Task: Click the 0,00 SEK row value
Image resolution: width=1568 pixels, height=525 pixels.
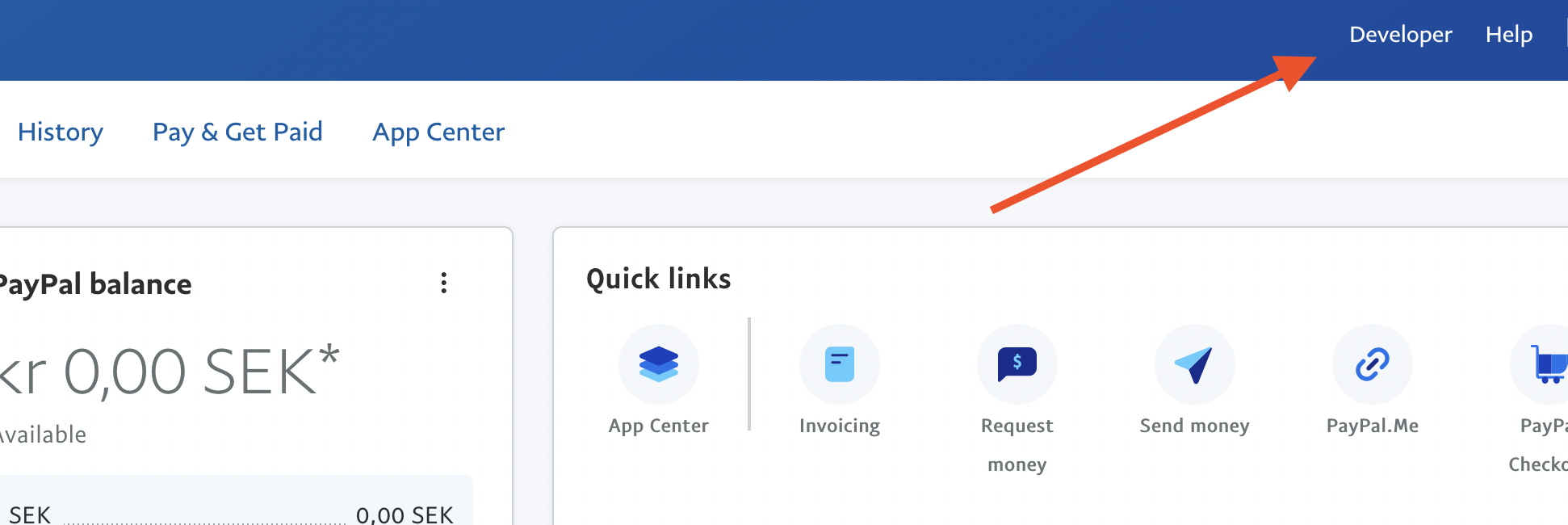Action: (405, 514)
